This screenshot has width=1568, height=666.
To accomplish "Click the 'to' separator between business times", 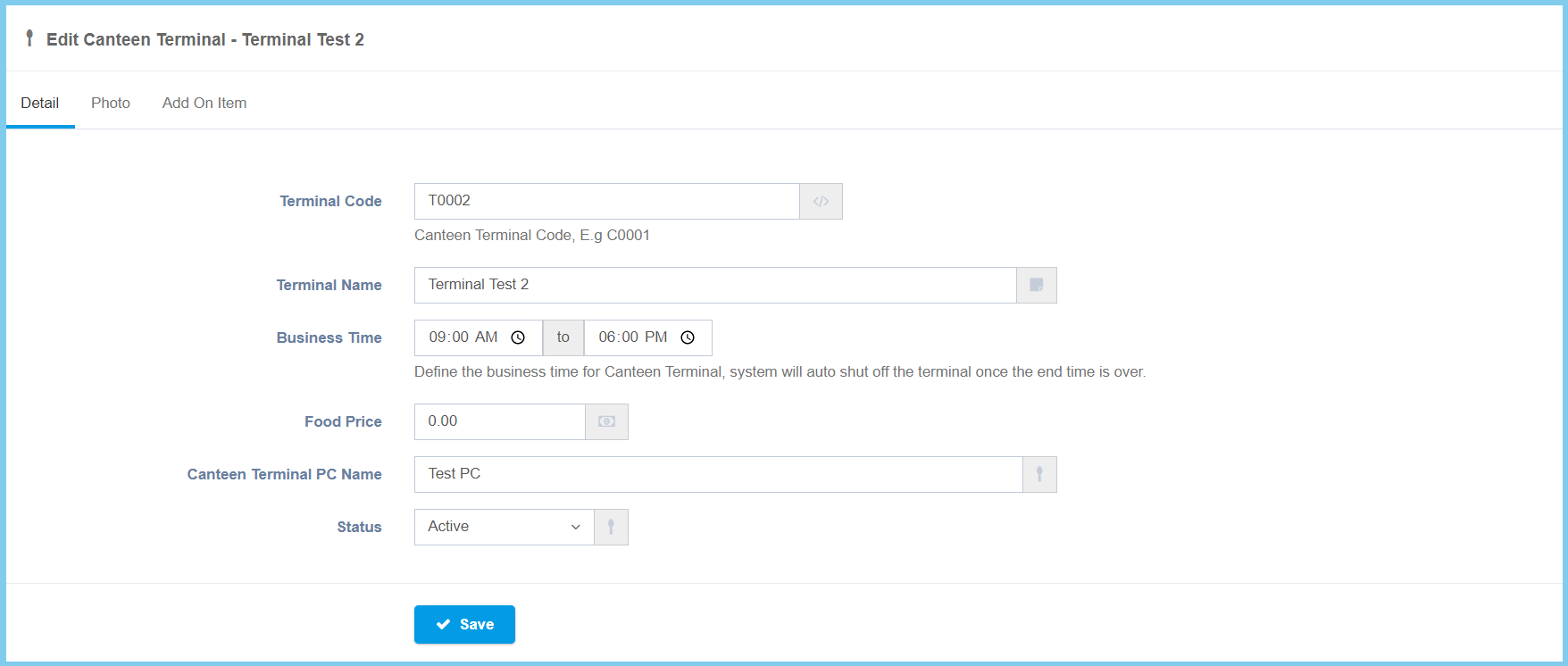I will tap(563, 337).
